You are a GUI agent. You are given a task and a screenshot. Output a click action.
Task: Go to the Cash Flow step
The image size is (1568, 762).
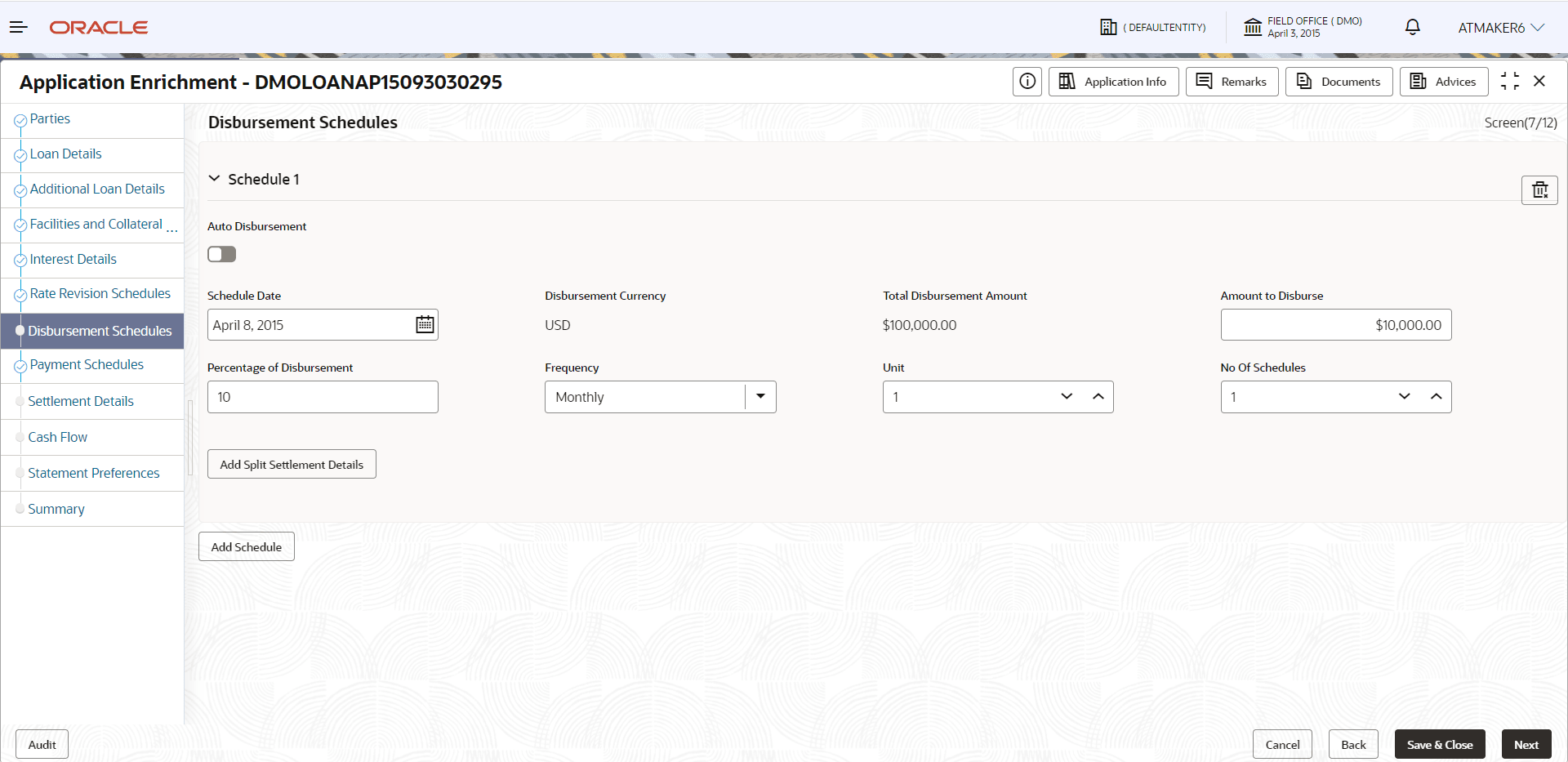pos(58,438)
